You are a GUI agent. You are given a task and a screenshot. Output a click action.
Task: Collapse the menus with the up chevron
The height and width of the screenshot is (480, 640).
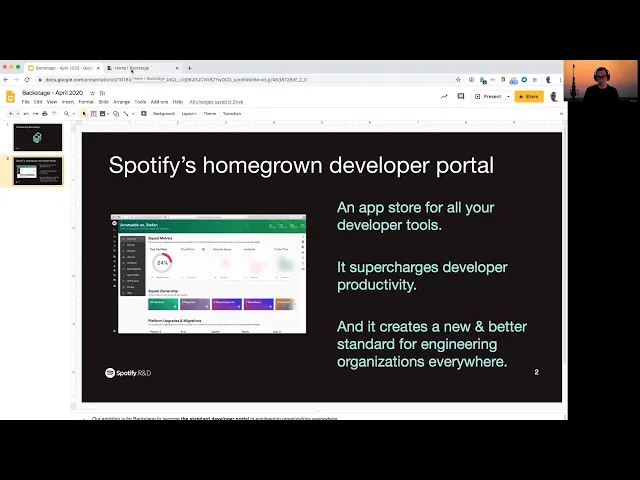coord(561,114)
